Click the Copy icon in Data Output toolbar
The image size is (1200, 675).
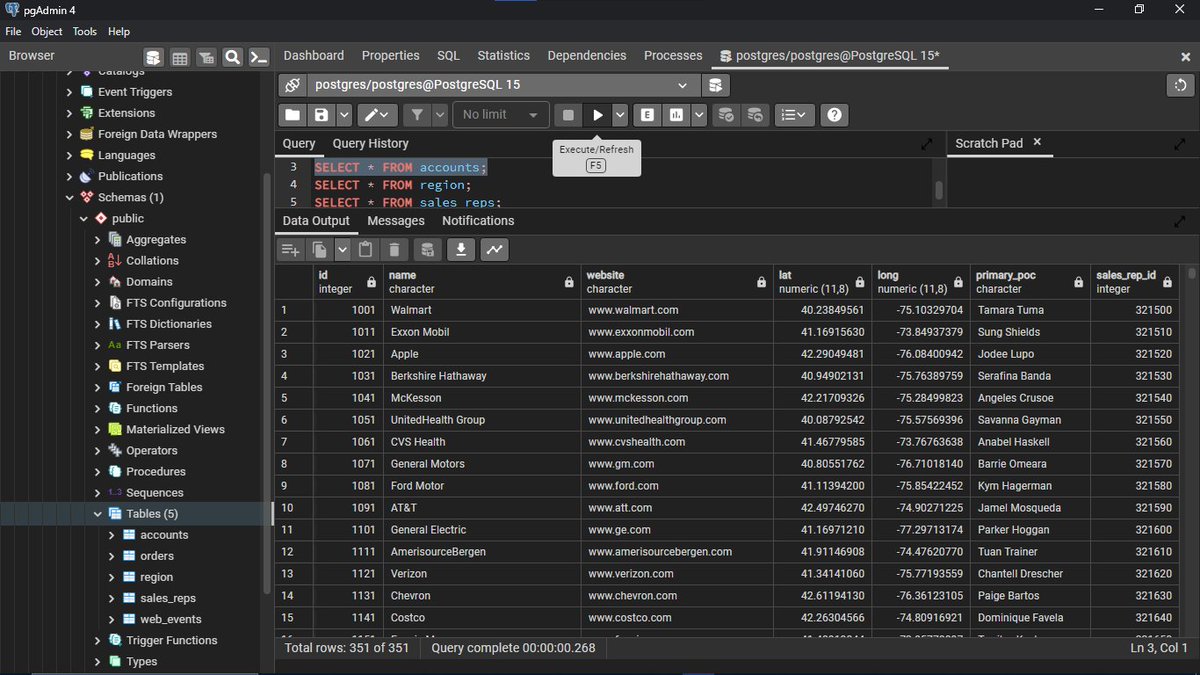(x=320, y=250)
